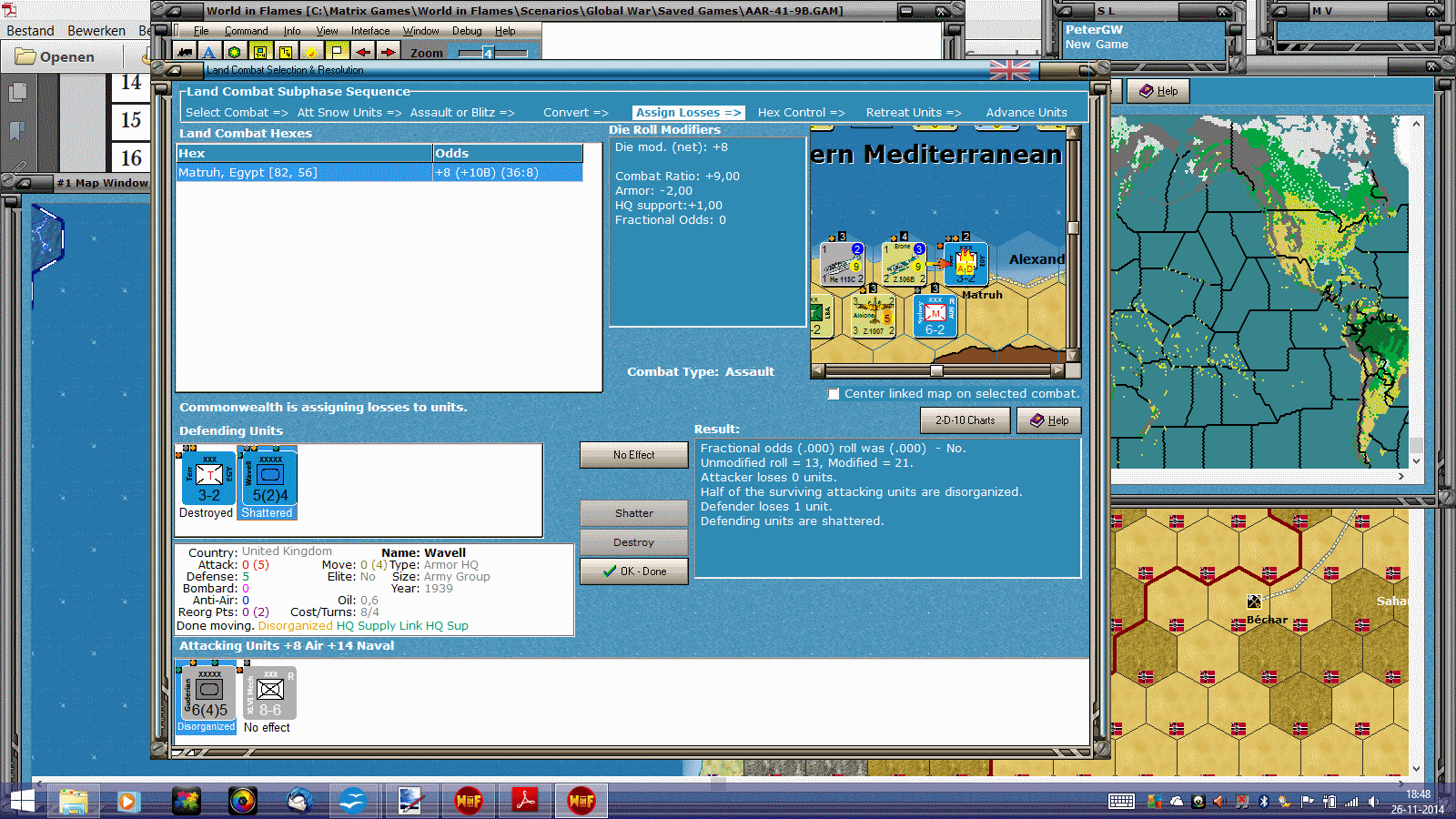
Task: Open the 2-D-10 Charts
Action: (x=966, y=420)
